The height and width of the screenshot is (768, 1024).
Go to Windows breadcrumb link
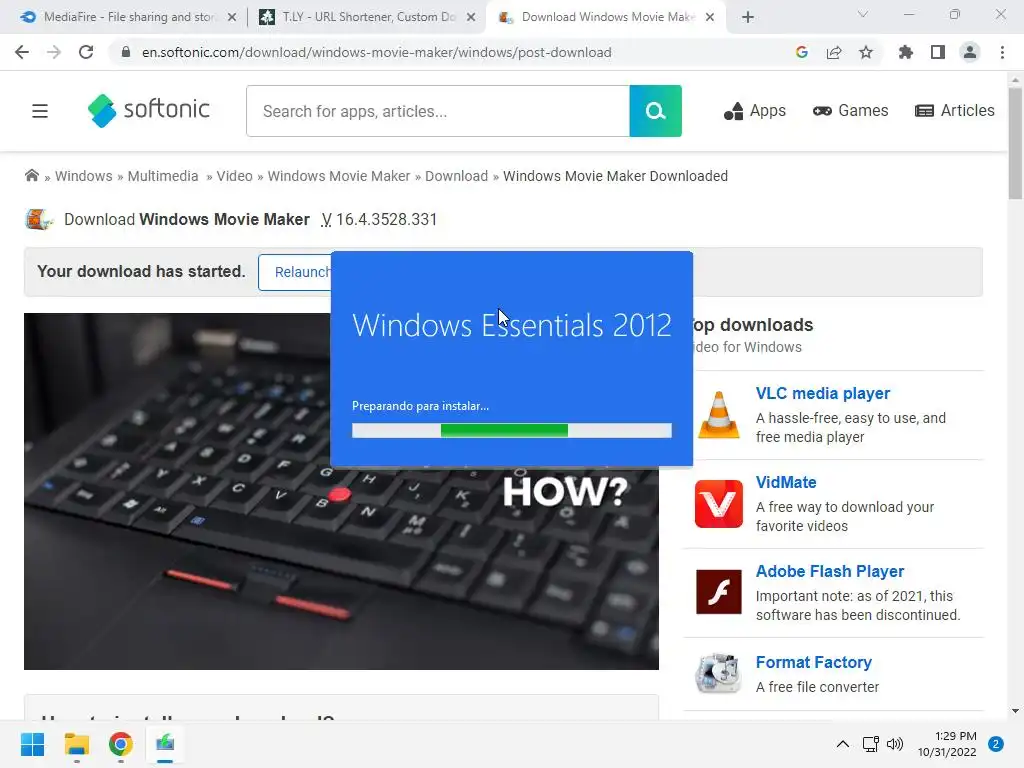(x=84, y=176)
